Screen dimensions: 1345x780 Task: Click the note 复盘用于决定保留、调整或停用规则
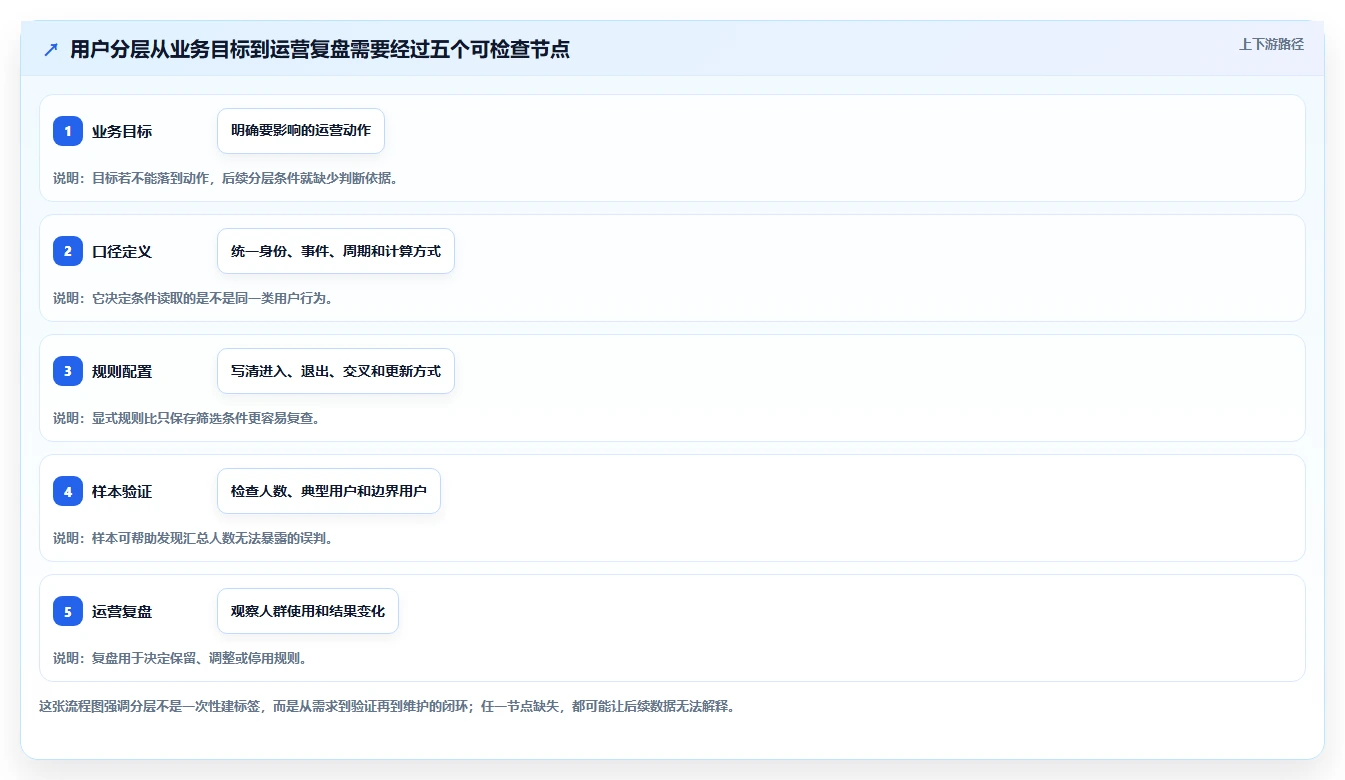[180, 658]
